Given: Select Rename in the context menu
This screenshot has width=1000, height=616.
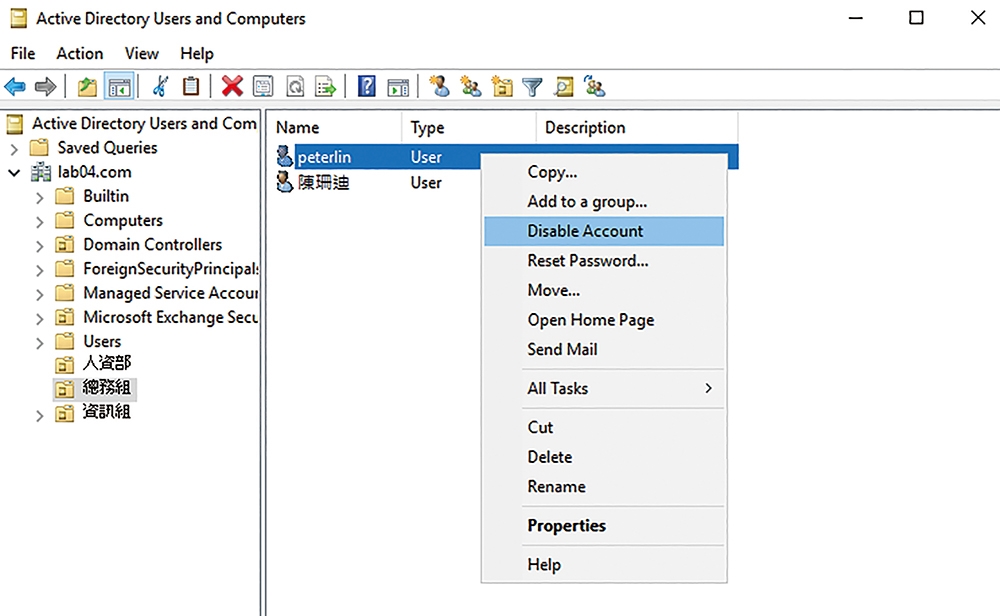Looking at the screenshot, I should (x=604, y=487).
